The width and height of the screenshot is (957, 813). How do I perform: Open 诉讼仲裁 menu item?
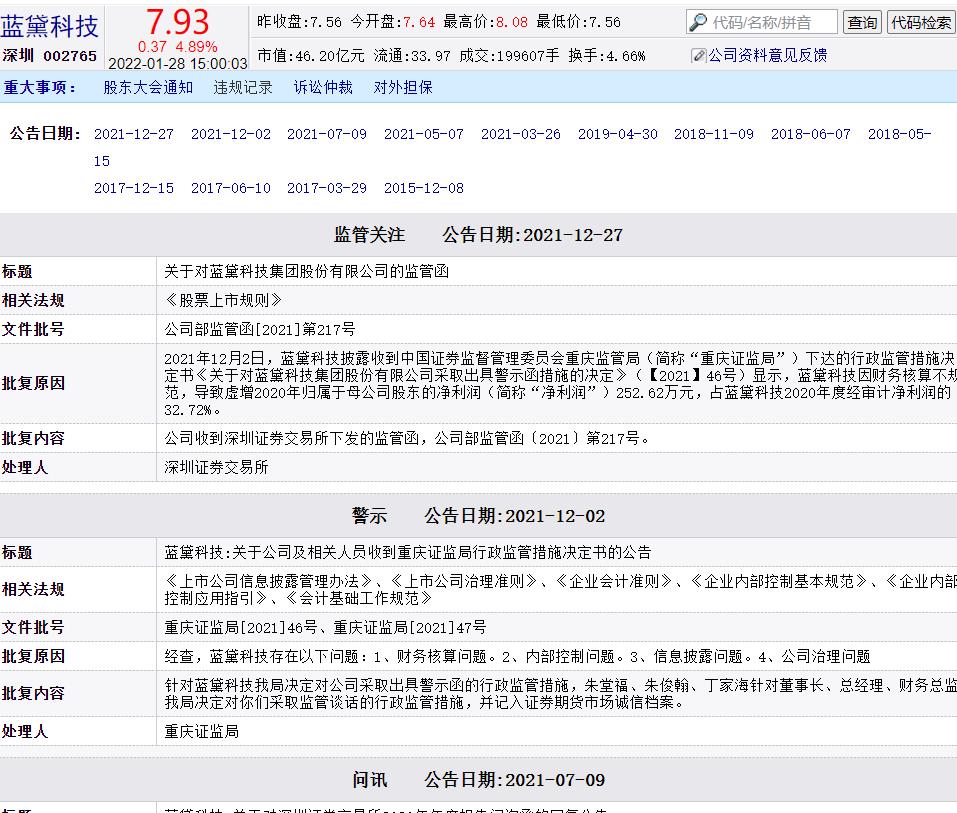pos(323,87)
